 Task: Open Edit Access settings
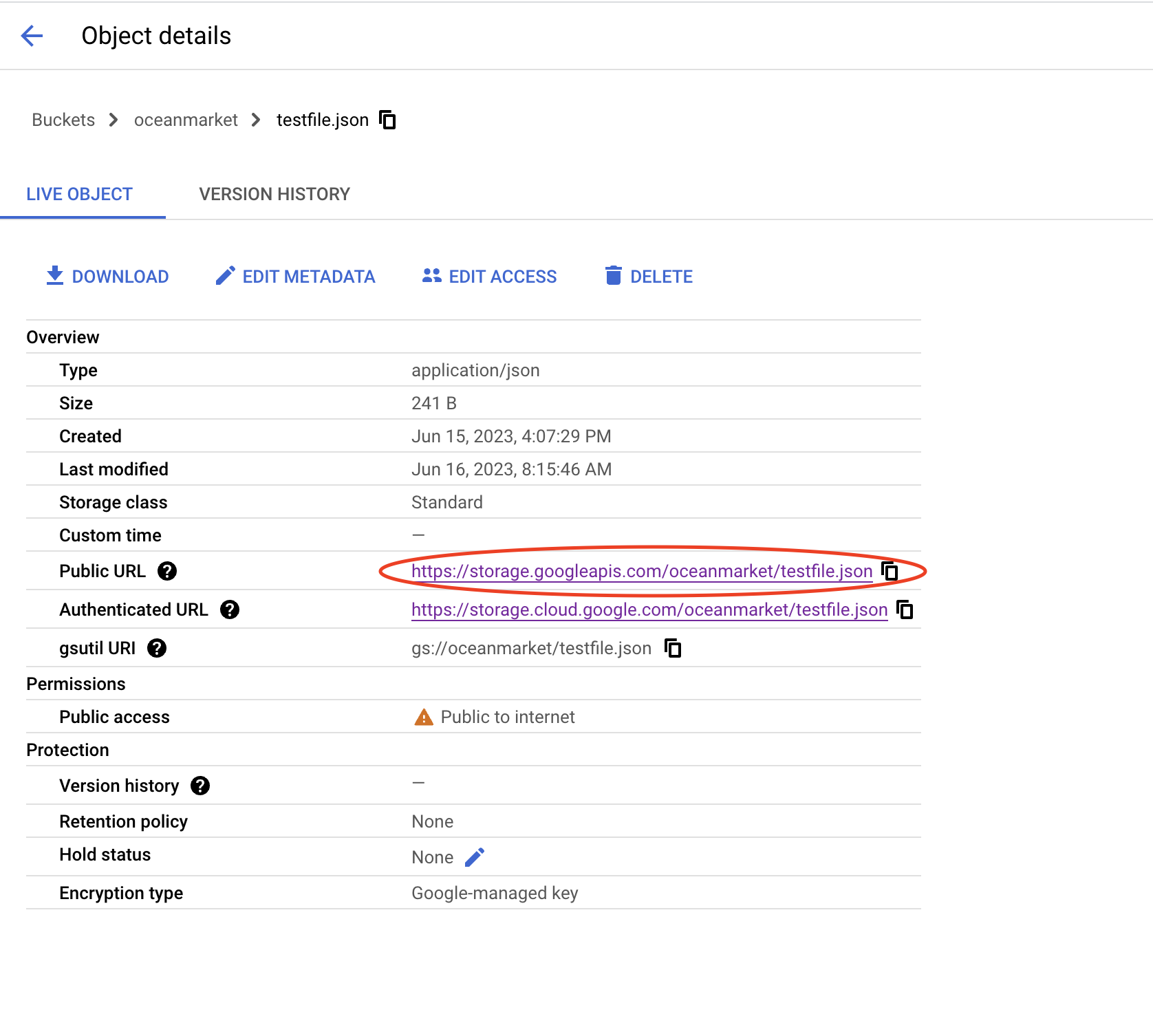pos(489,277)
